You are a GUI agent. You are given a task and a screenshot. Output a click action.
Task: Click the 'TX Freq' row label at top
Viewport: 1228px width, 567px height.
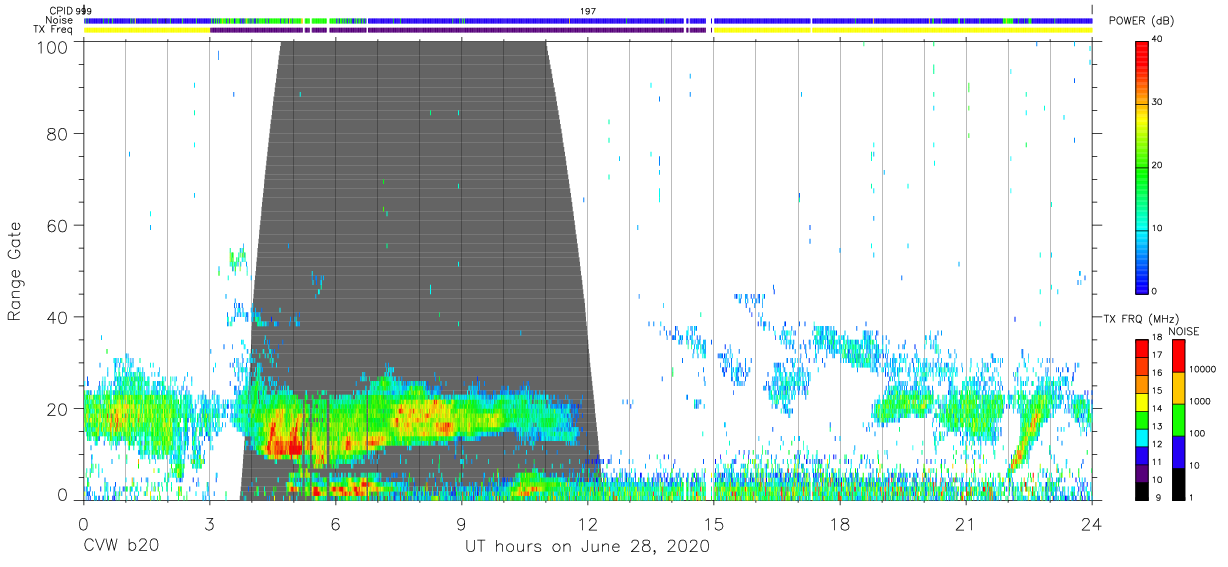(53, 30)
